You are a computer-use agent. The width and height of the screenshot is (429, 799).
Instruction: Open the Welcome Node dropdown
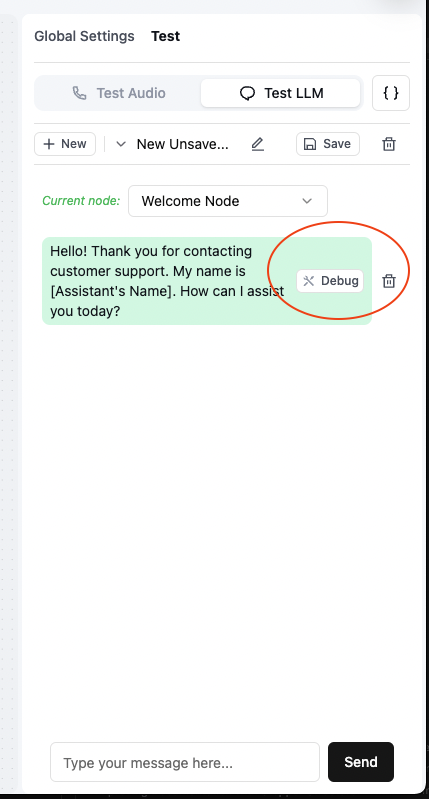click(228, 201)
